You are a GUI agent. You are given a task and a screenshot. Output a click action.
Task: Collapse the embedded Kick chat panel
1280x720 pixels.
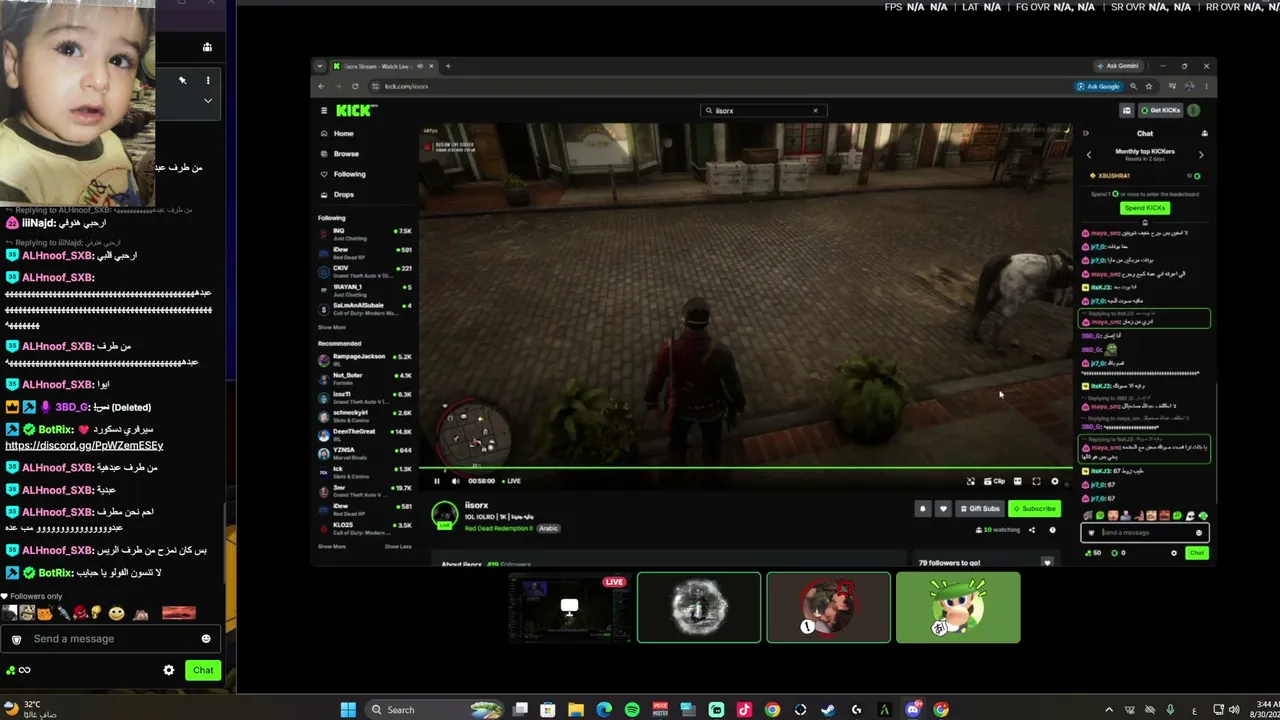coord(1086,133)
